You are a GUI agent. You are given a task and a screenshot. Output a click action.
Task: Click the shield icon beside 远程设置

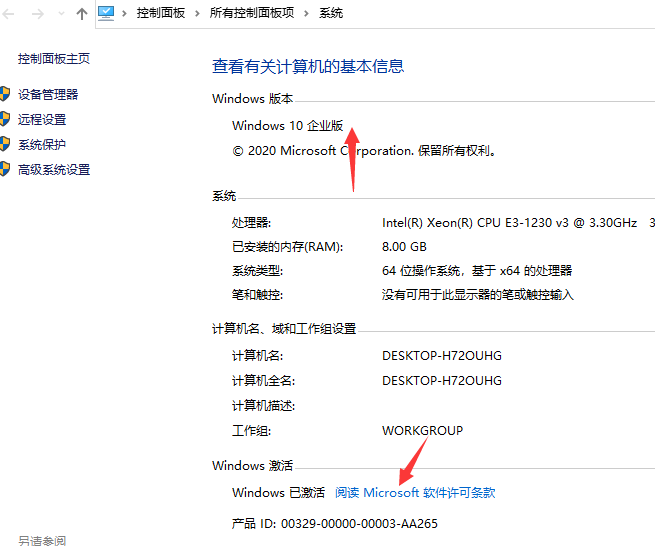(5, 120)
